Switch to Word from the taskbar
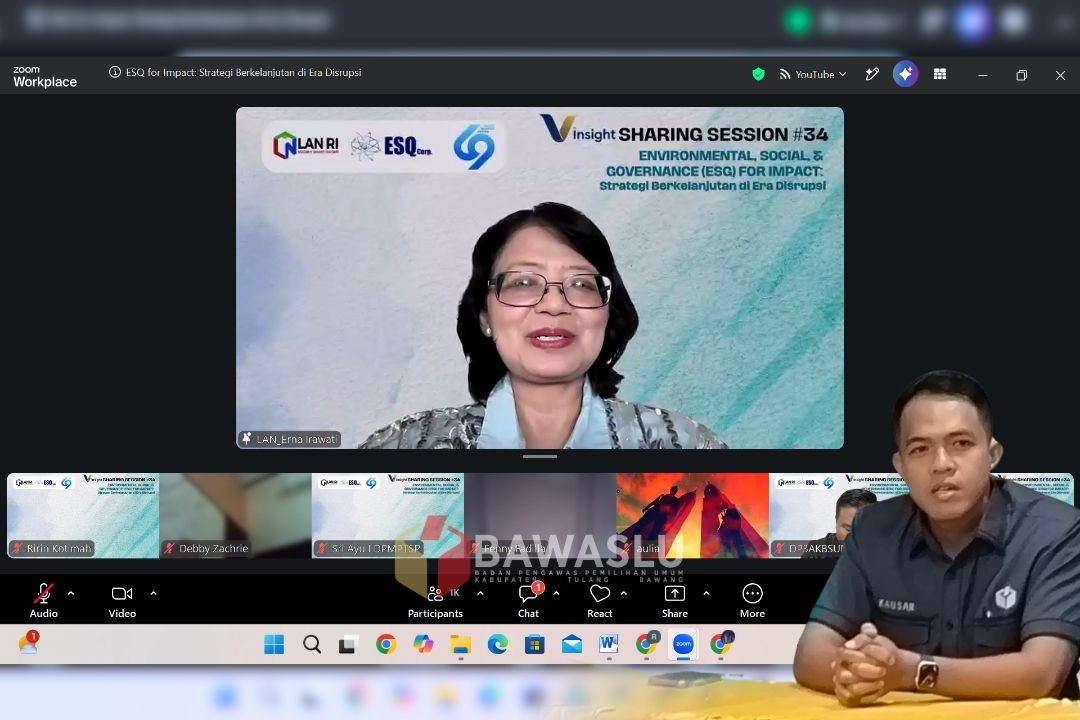Viewport: 1080px width, 720px height. click(x=609, y=644)
